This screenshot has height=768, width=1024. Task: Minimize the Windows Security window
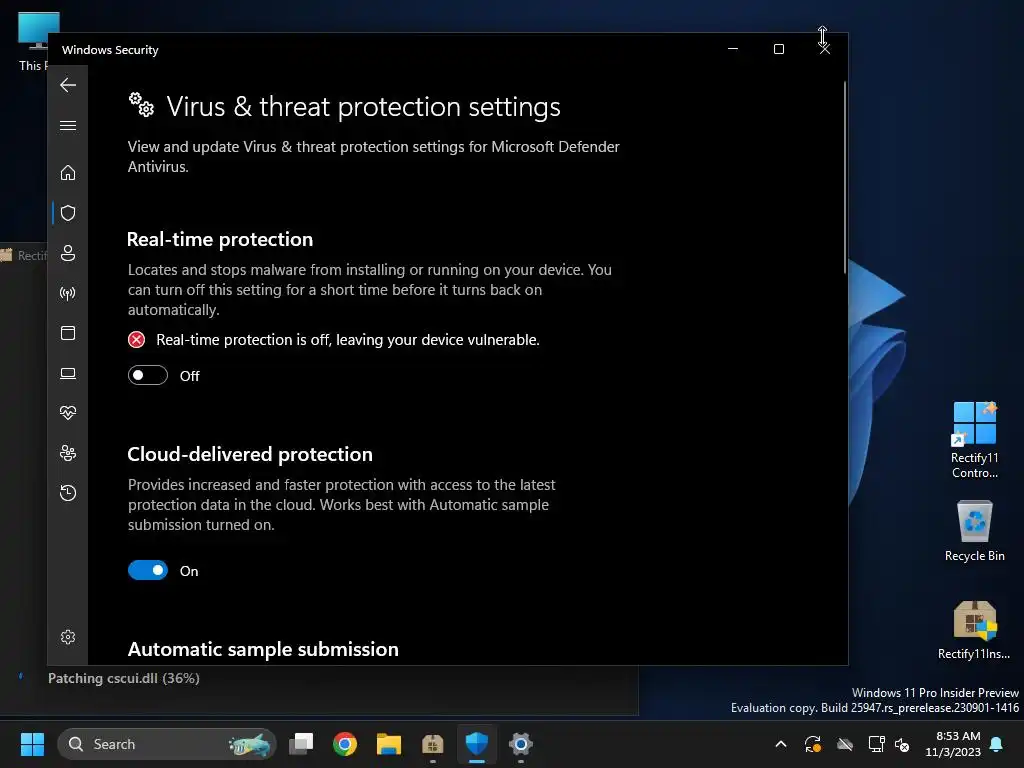pyautogui.click(x=733, y=49)
